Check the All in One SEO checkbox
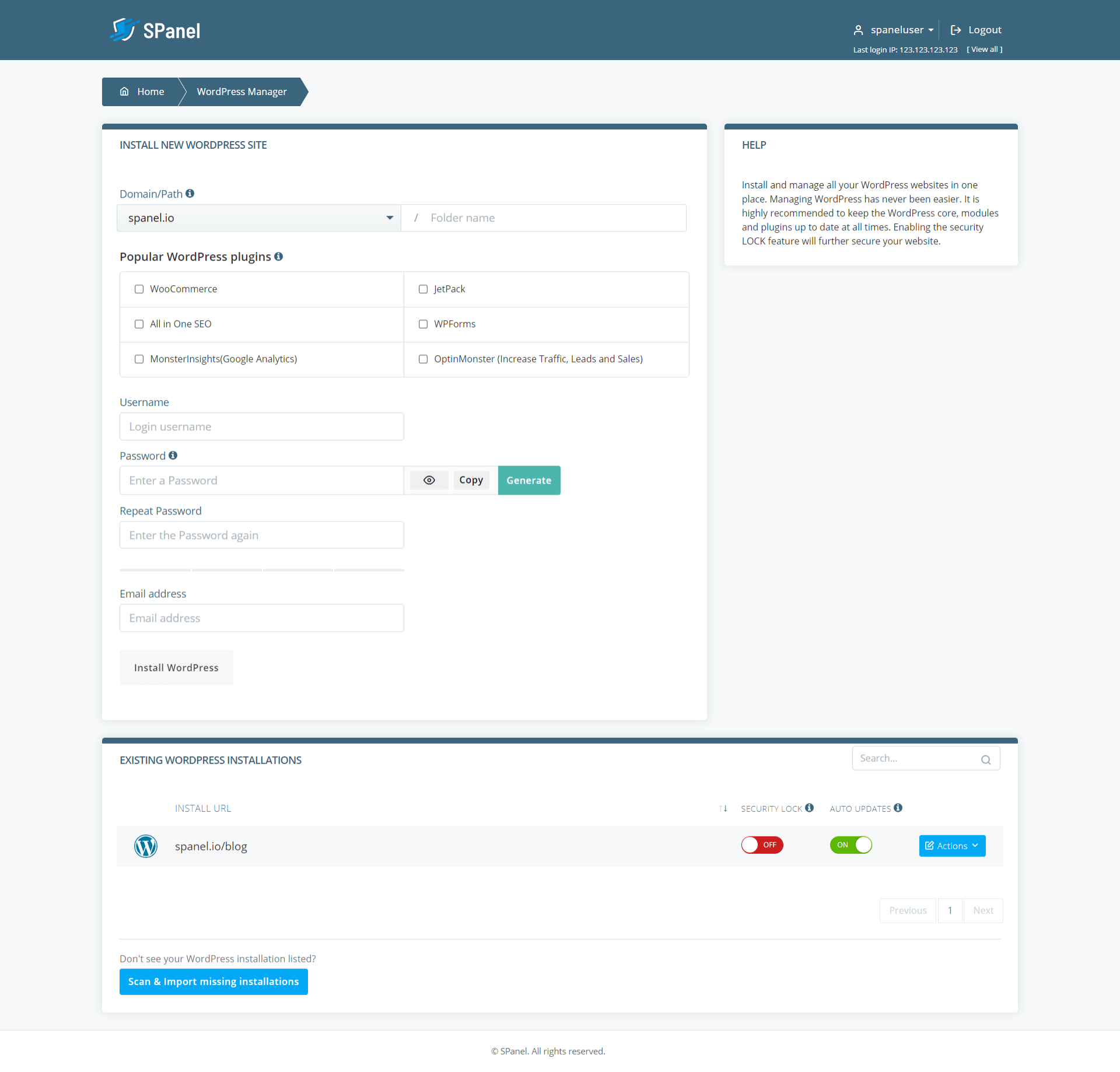Viewport: 1120px width, 1072px height. coord(139,324)
